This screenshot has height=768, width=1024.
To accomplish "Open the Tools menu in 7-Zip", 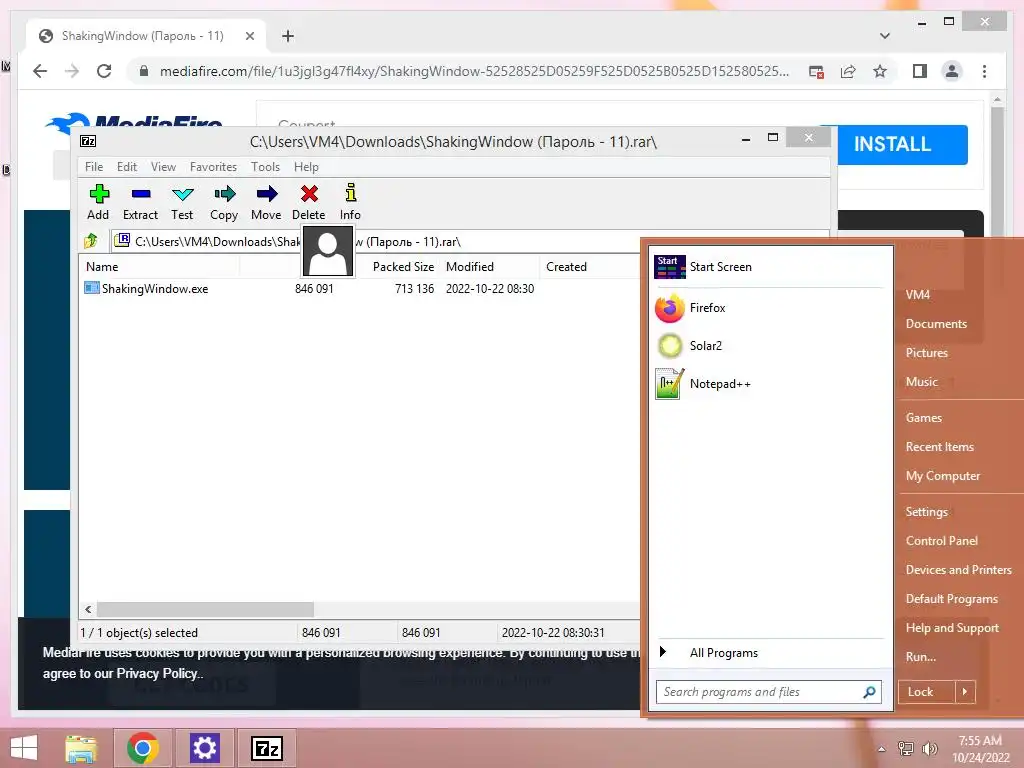I will [x=265, y=167].
